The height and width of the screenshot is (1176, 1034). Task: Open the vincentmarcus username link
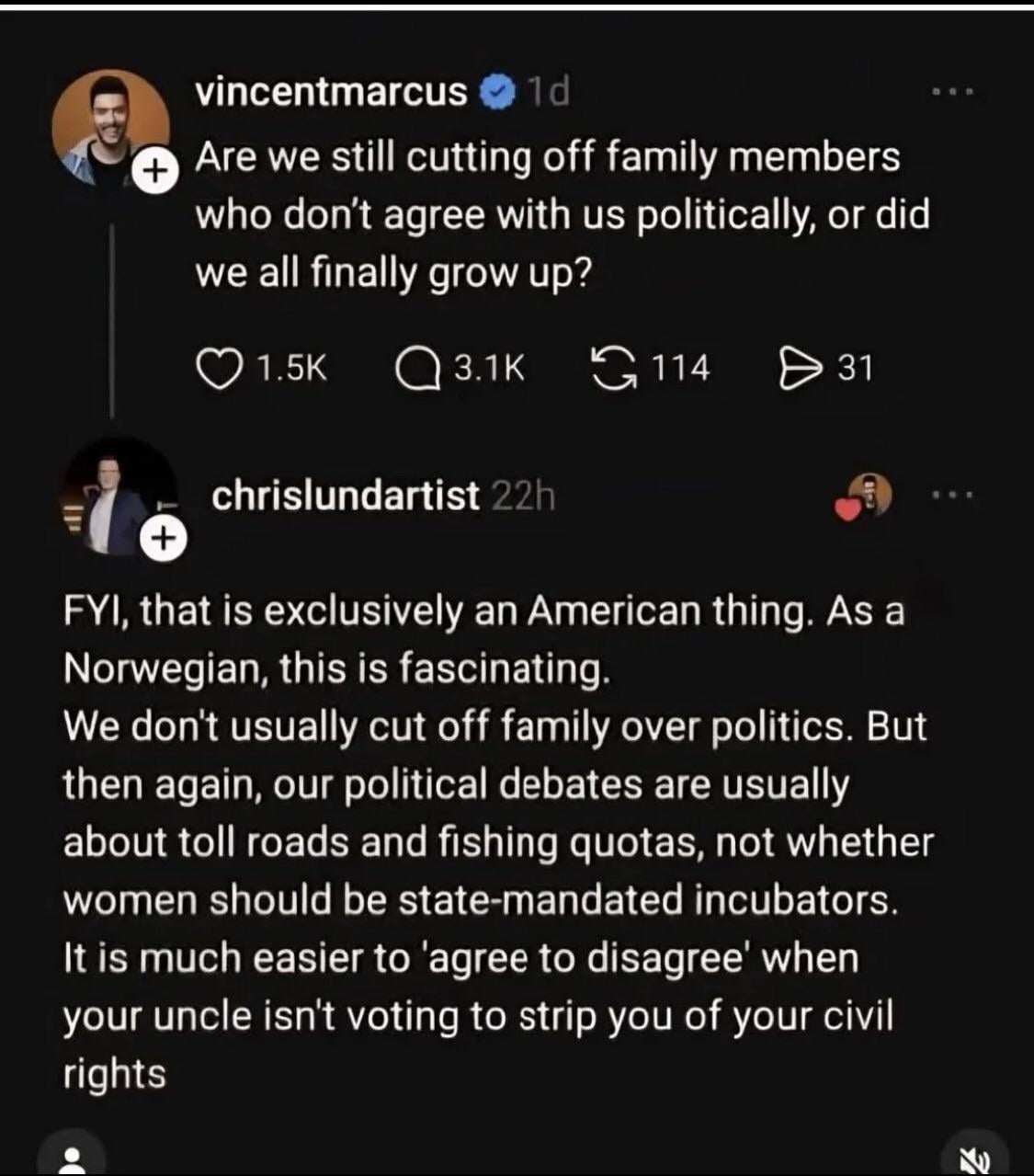click(x=331, y=92)
